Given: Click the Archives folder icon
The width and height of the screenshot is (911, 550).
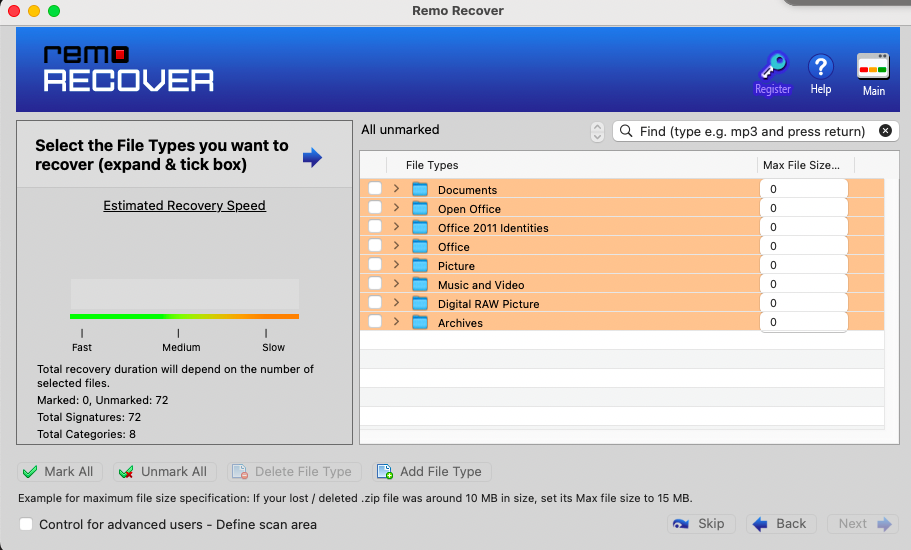Looking at the screenshot, I should [420, 322].
